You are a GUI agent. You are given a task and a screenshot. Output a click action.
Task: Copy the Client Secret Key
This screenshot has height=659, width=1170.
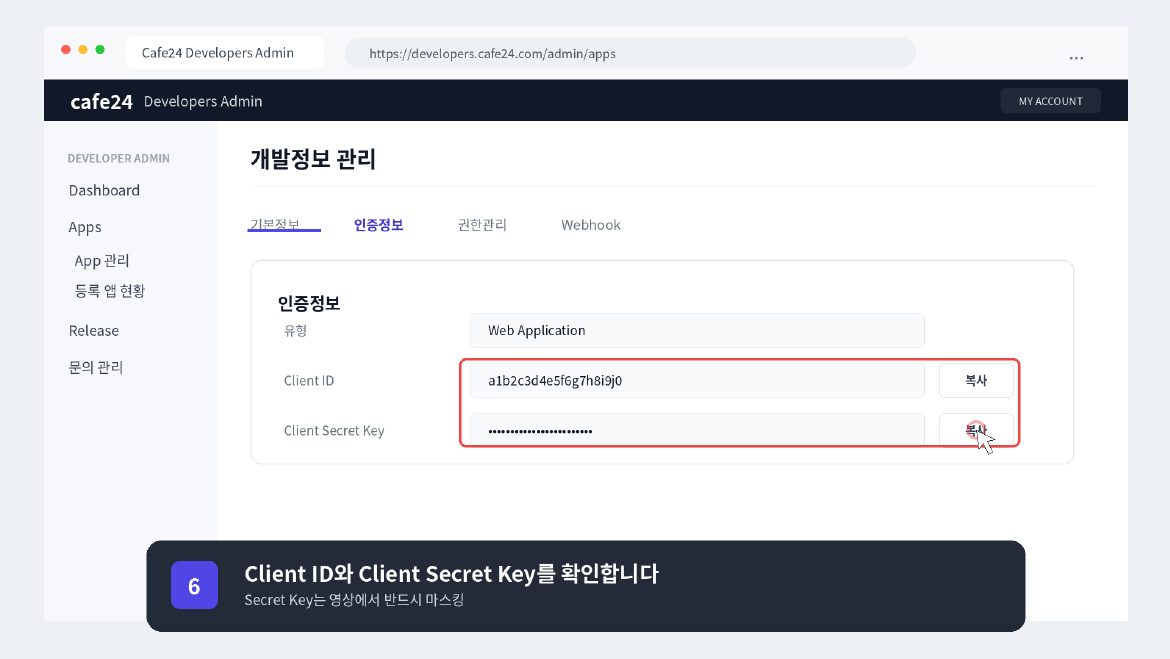976,430
